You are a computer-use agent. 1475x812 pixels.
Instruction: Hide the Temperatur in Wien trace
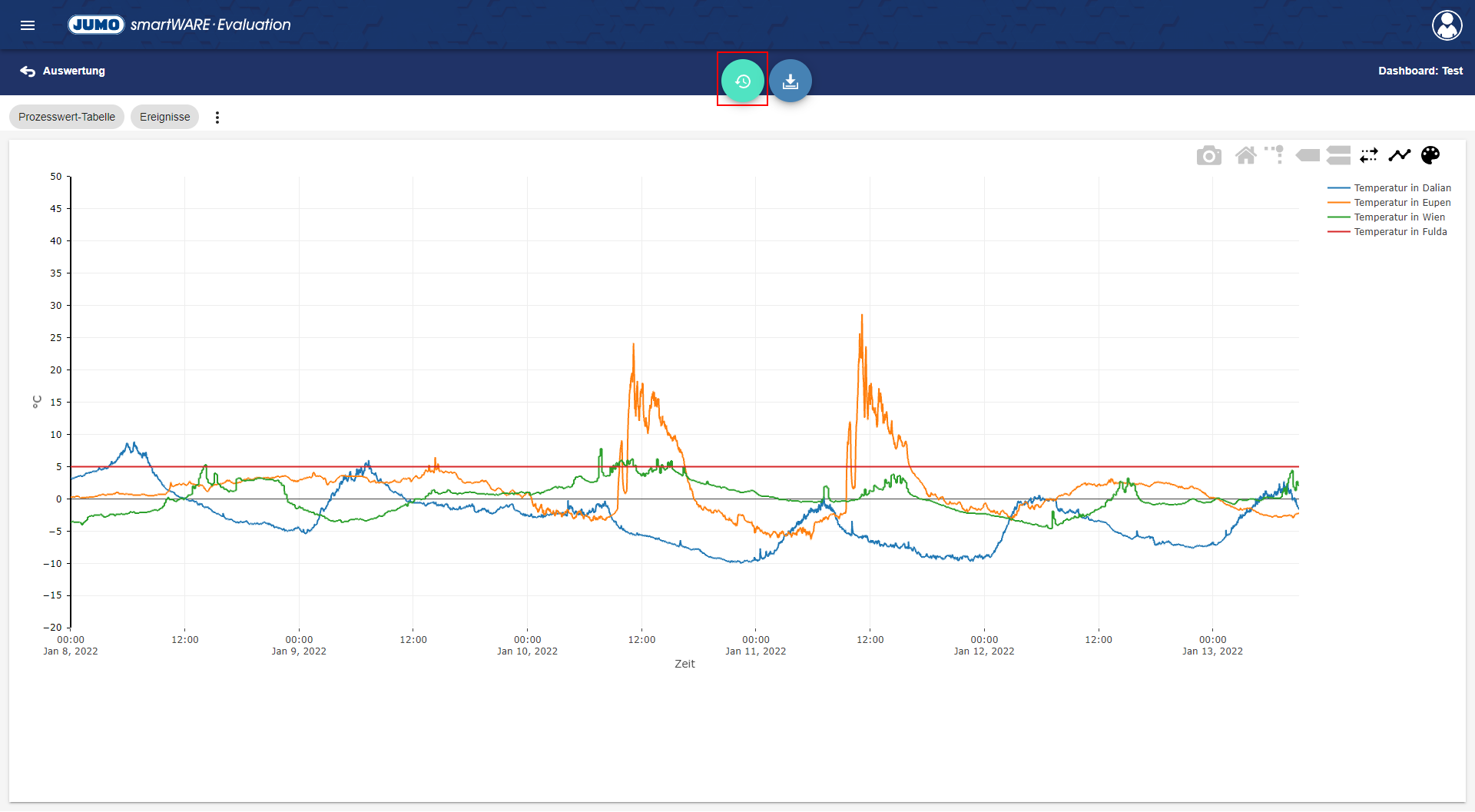(1399, 217)
